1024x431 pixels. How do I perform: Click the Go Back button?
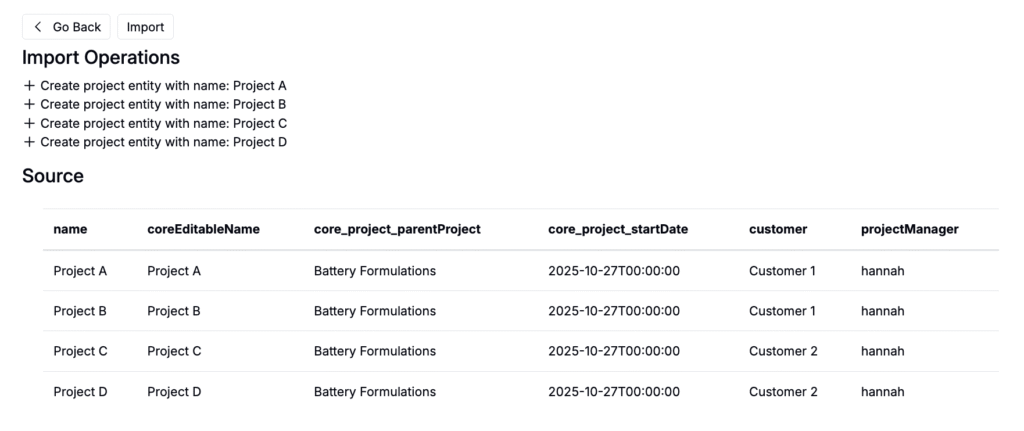(66, 27)
